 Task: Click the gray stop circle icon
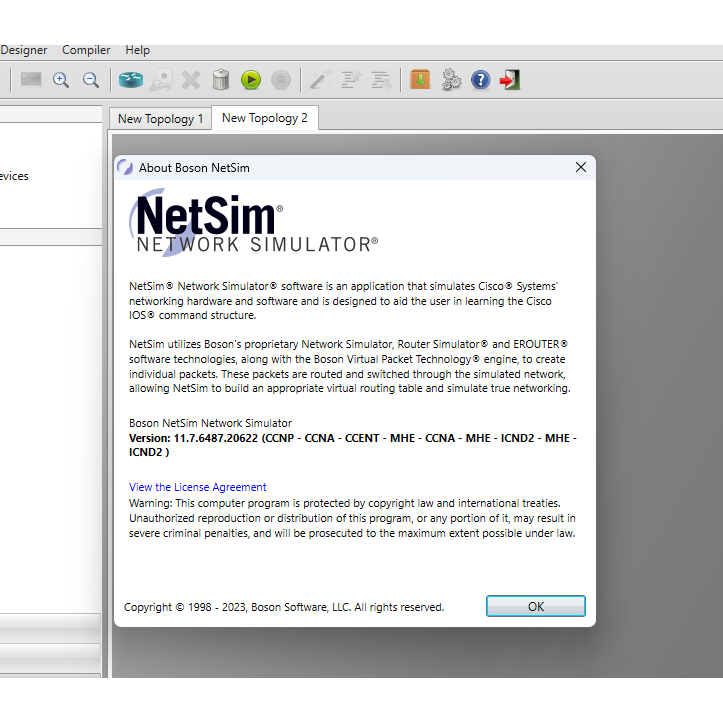[x=281, y=80]
